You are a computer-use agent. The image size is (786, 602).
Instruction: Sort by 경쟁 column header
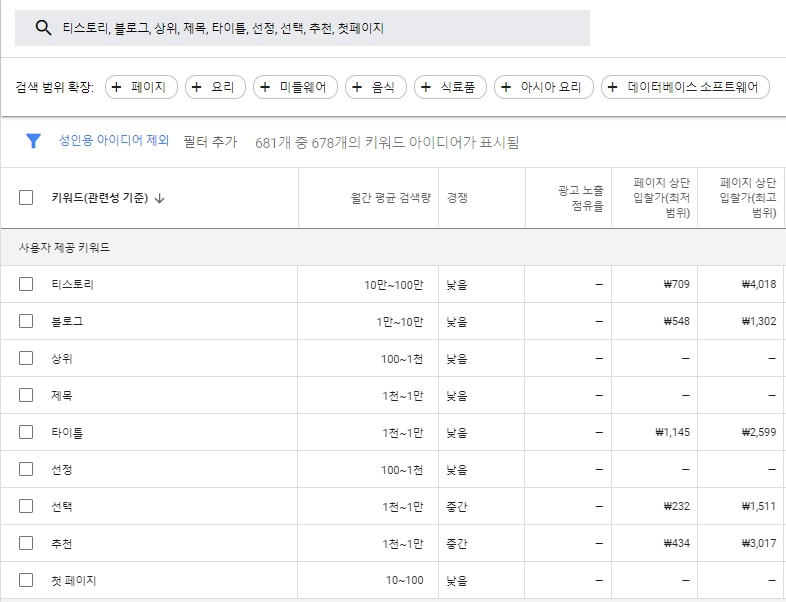(457, 198)
